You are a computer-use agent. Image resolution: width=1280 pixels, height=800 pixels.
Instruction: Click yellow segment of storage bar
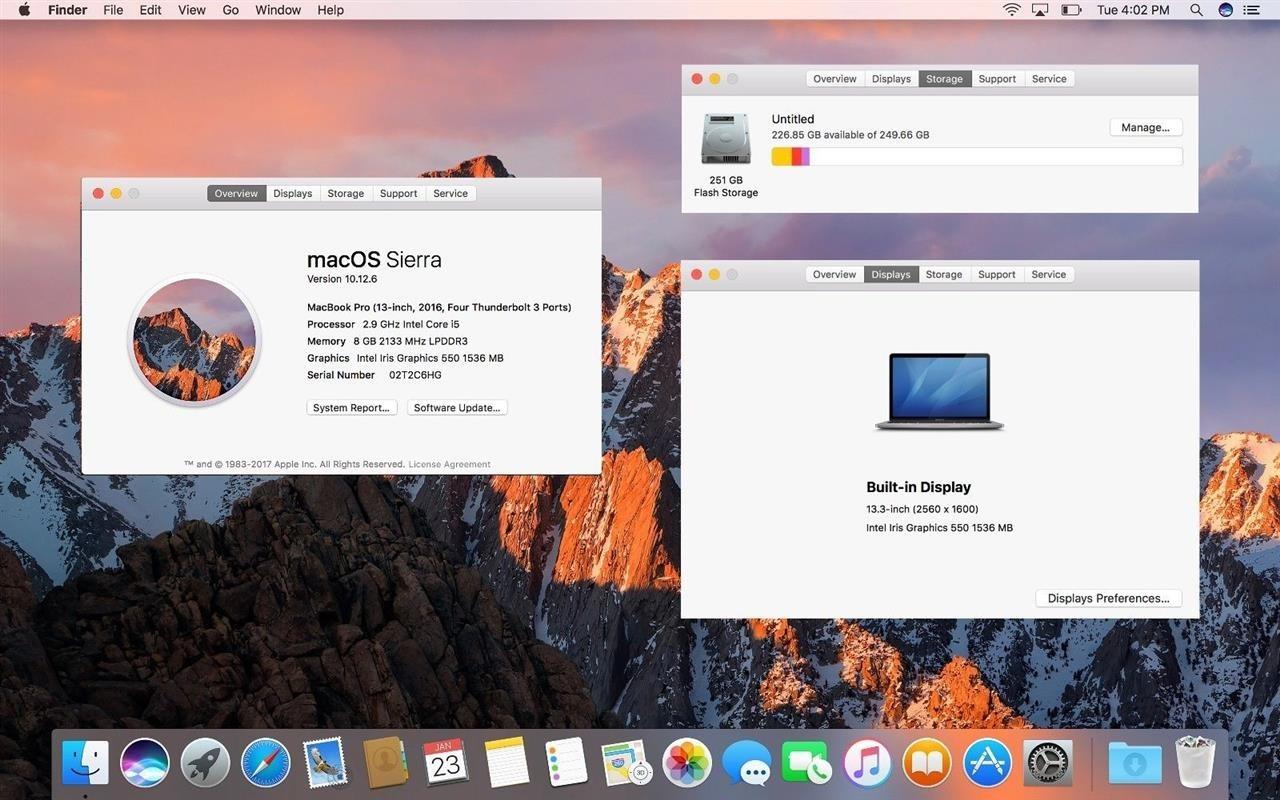[x=781, y=156]
